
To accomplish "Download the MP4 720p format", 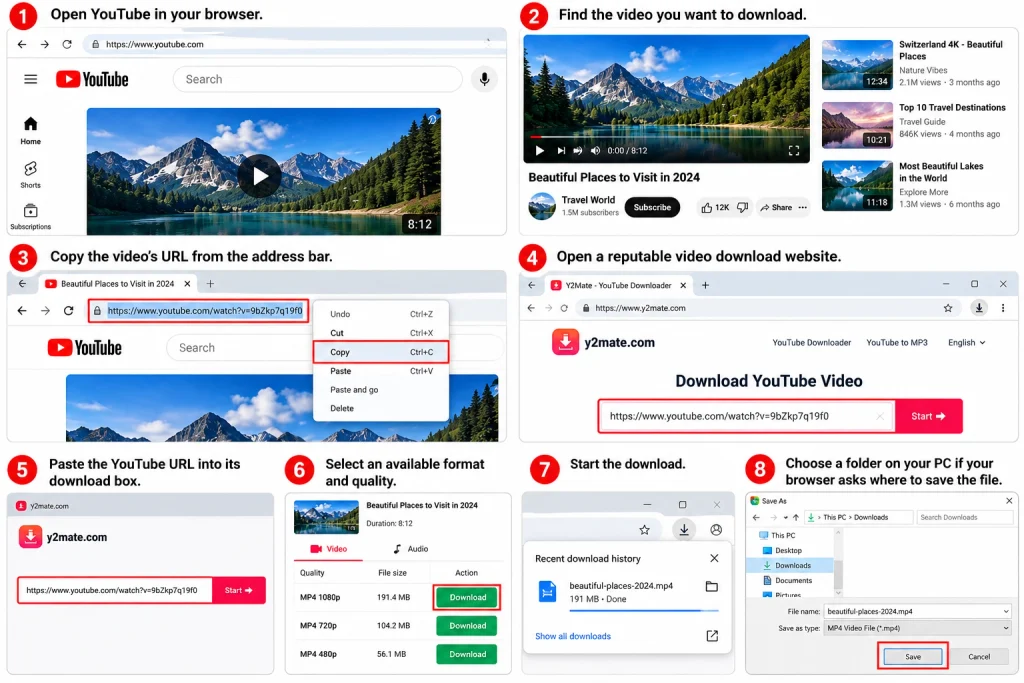I will click(468, 626).
